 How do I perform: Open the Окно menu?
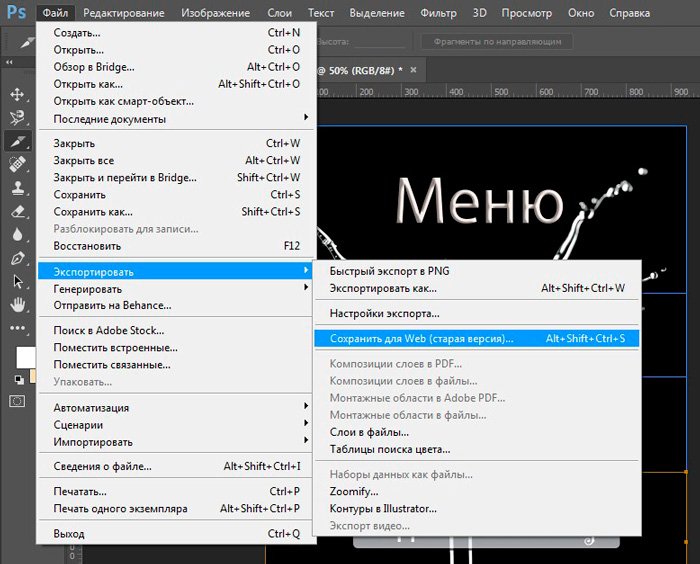pos(581,13)
